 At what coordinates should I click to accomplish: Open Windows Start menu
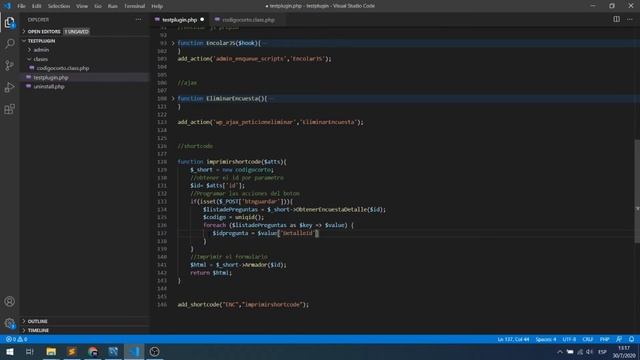[x=10, y=351]
